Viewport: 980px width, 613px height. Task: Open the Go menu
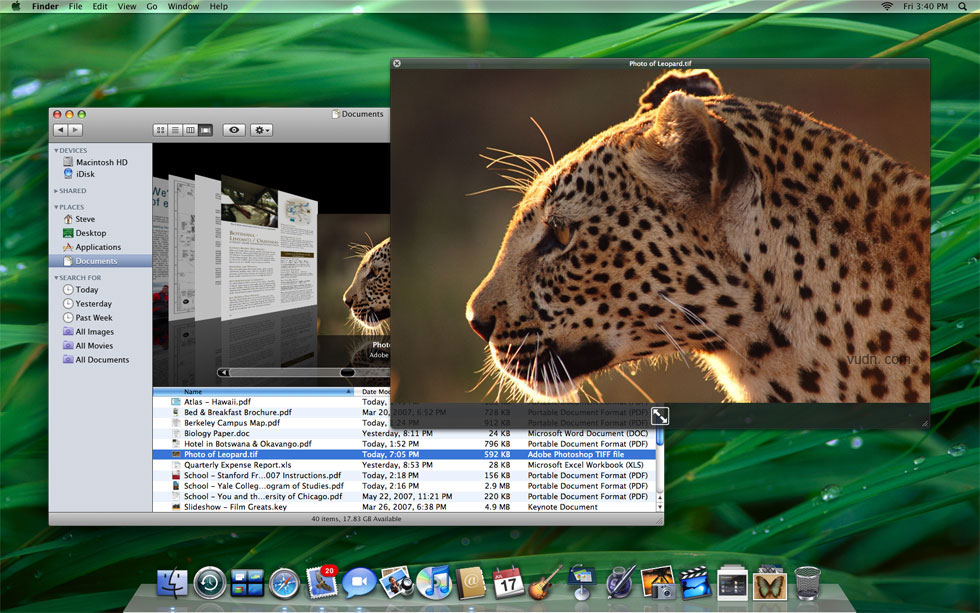(x=152, y=6)
